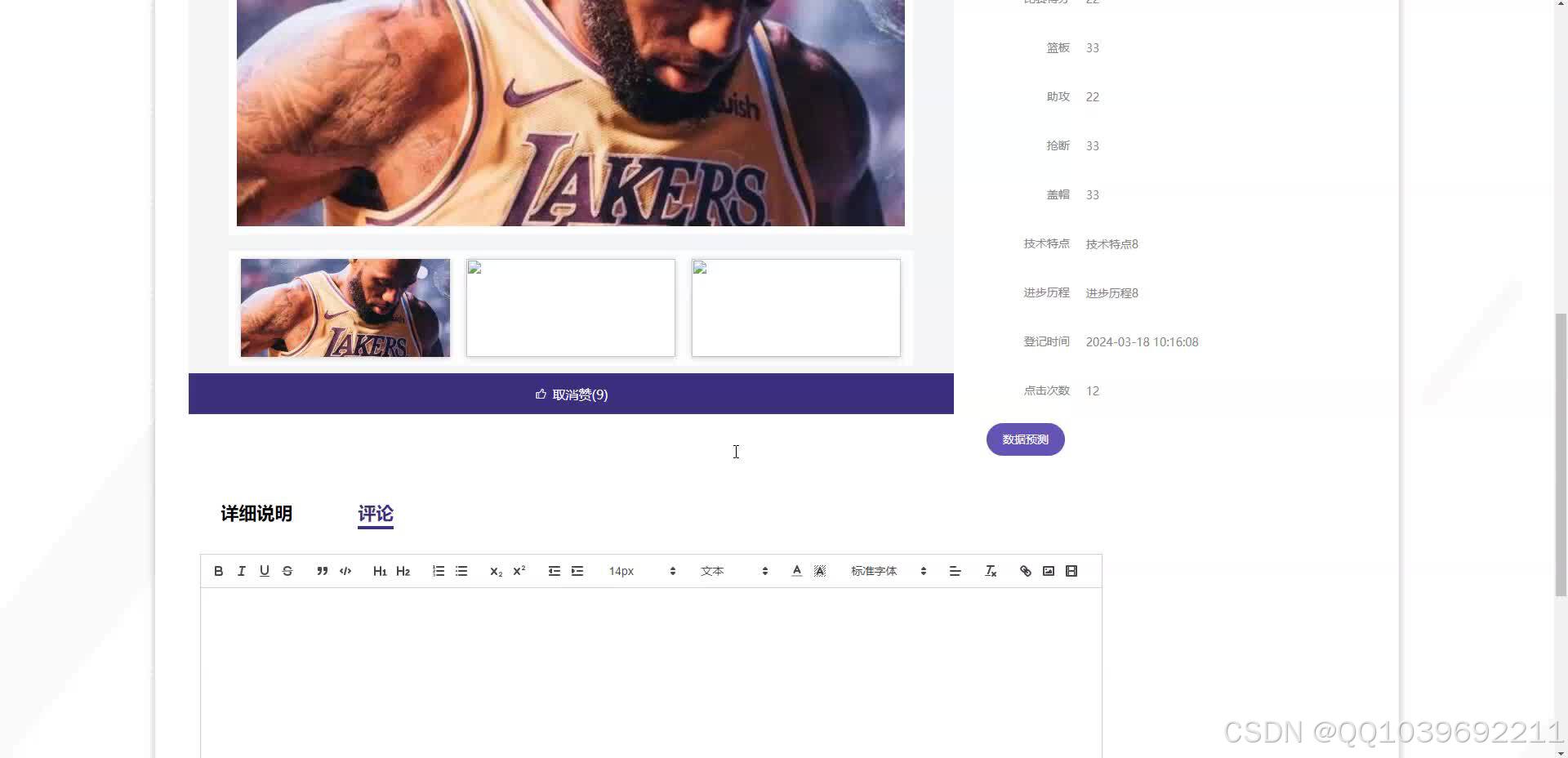Viewport: 1568px width, 758px height.
Task: Click the 盖帽 label
Action: (x=1058, y=195)
